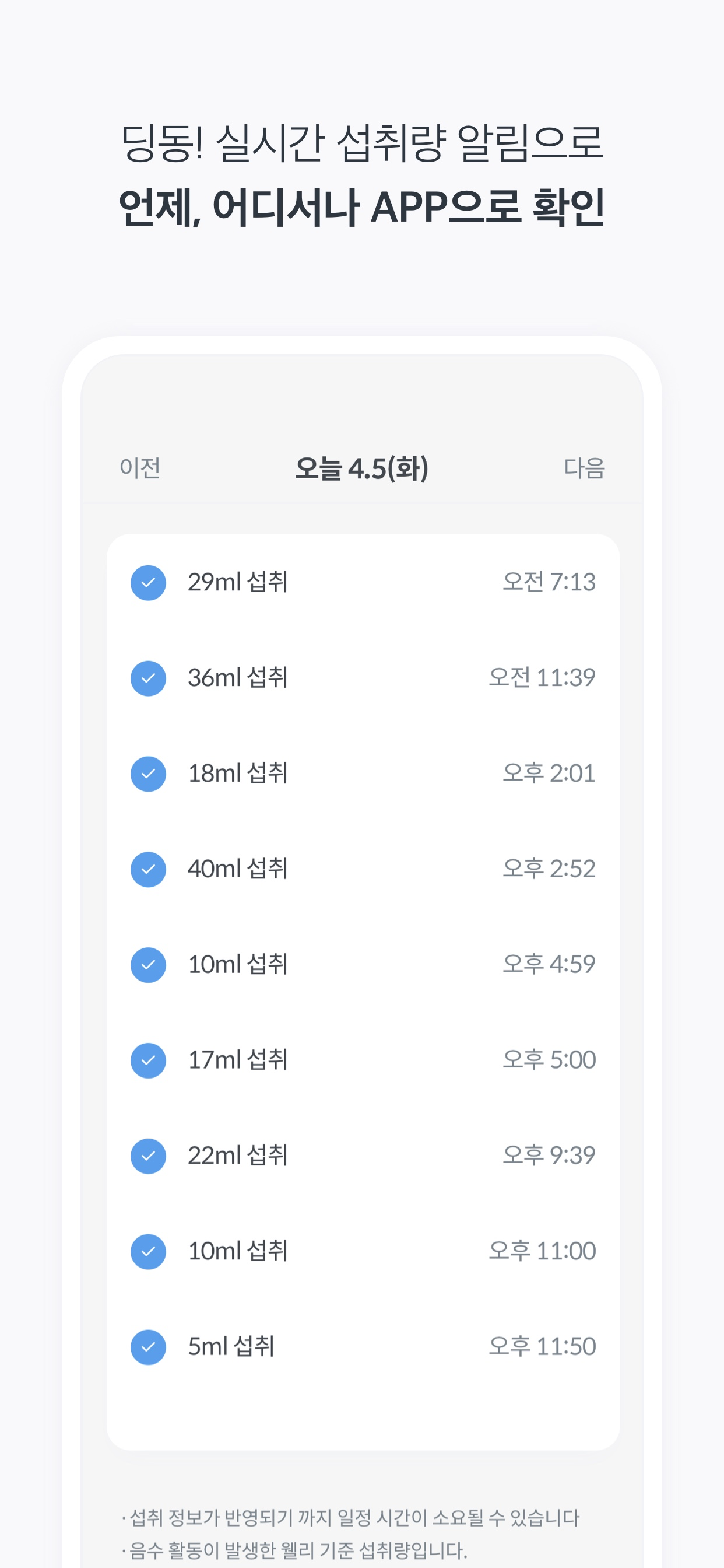
Task: Click the 오후 2:52 timestamp
Action: point(549,869)
